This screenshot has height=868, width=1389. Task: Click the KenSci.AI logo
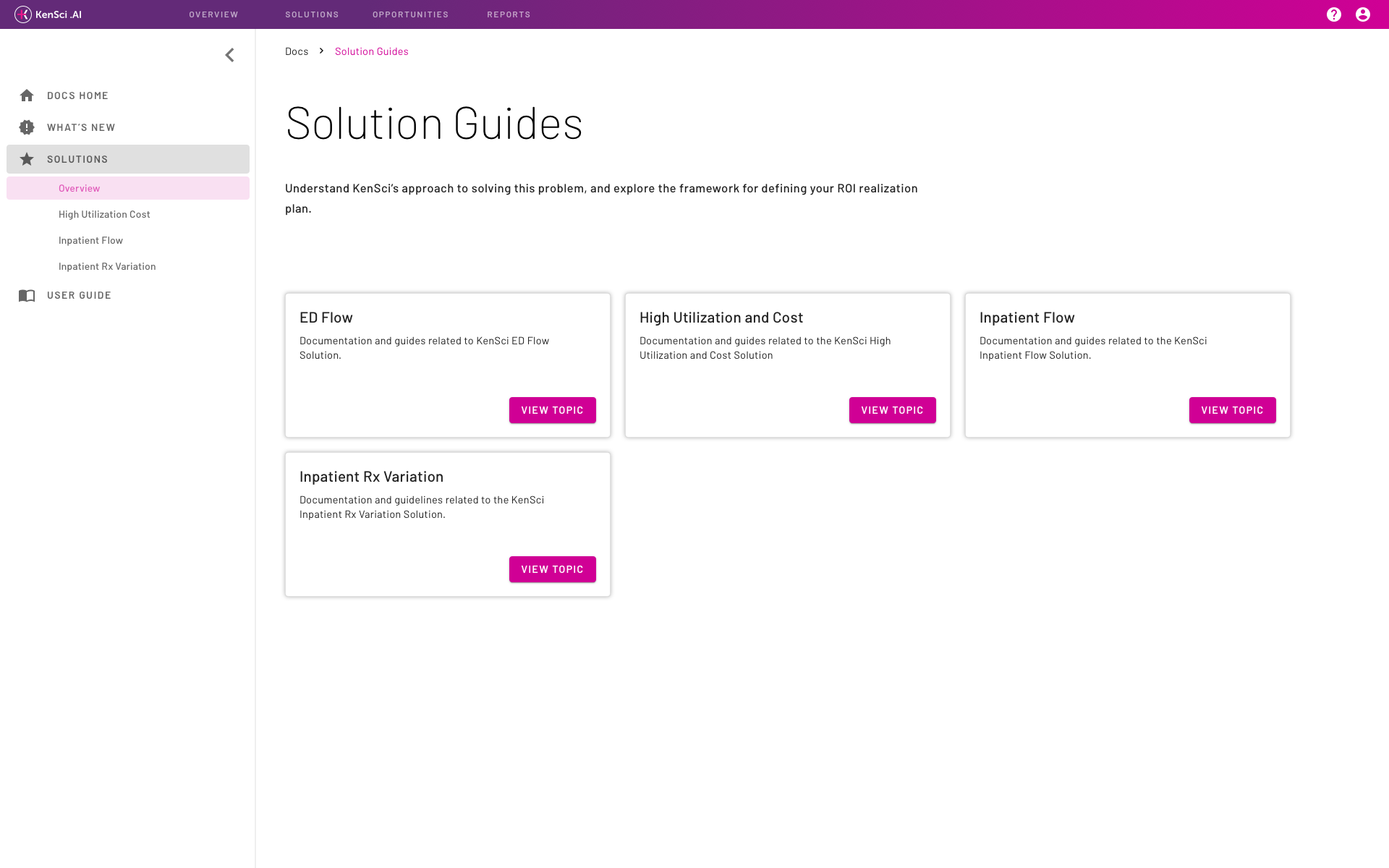48,14
